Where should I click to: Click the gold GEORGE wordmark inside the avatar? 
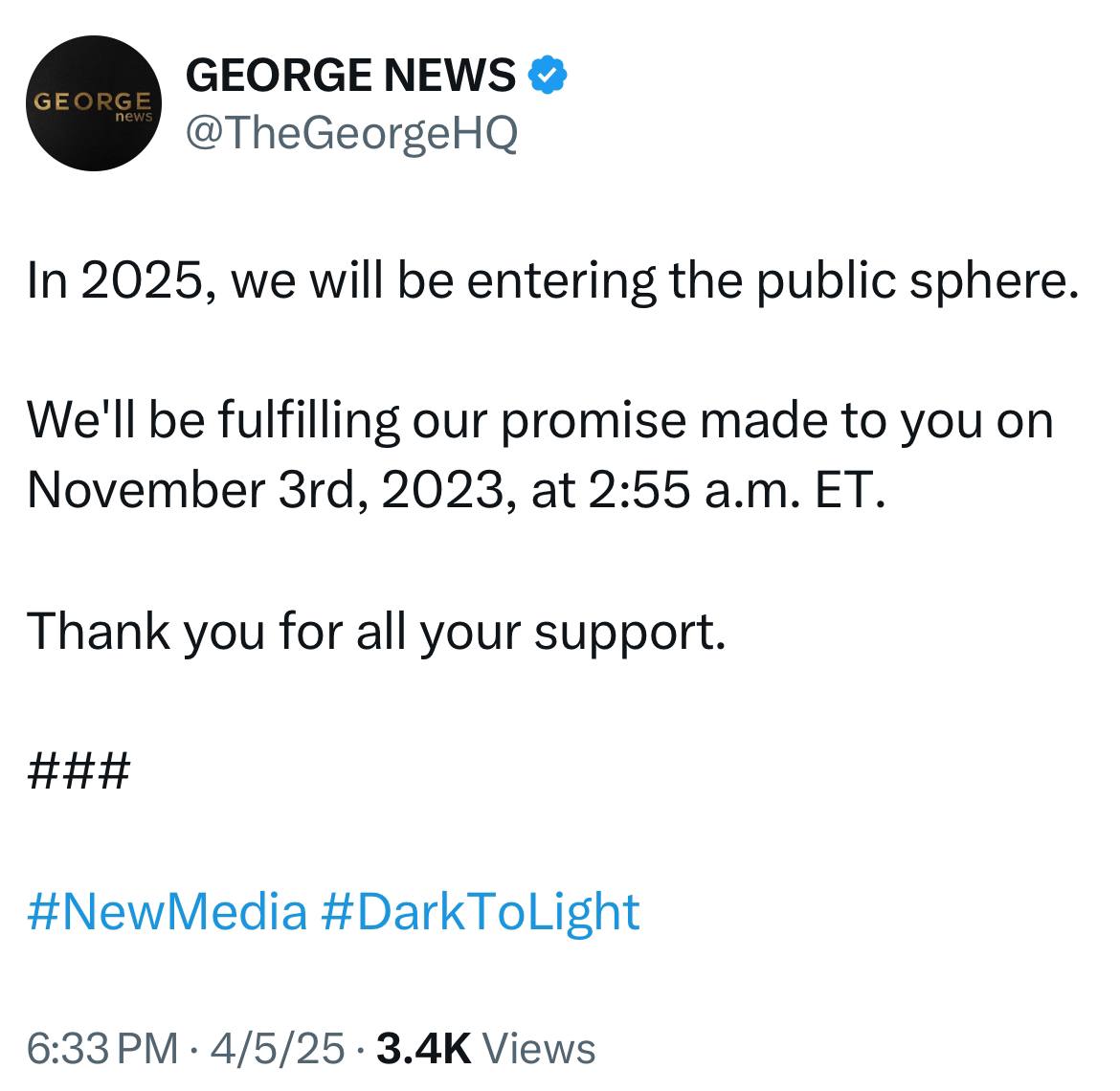pos(93,100)
